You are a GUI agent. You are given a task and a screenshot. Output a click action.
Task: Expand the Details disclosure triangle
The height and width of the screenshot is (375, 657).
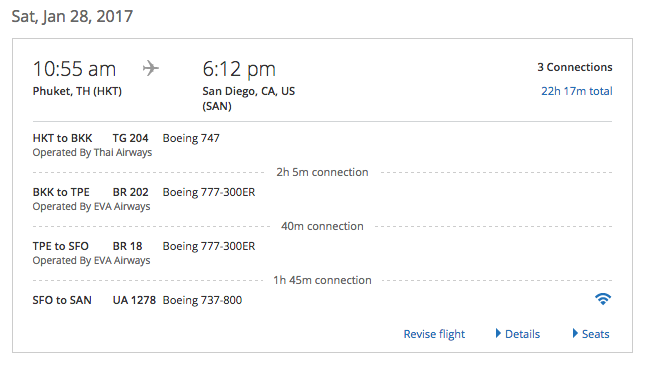tap(498, 334)
